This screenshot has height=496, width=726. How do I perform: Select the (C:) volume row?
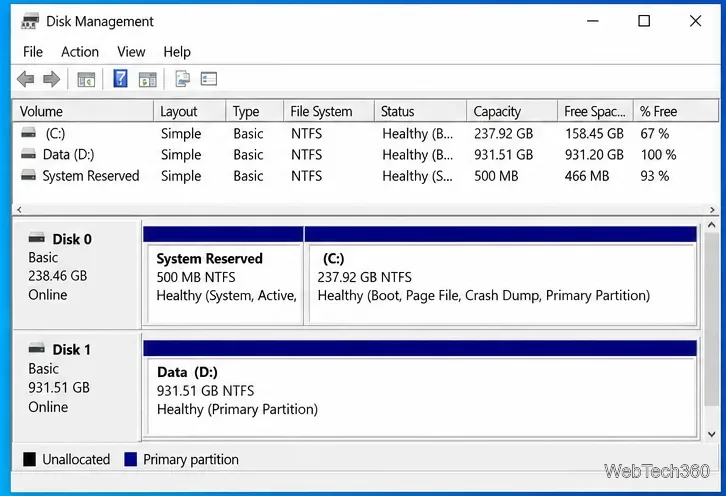tap(366, 134)
